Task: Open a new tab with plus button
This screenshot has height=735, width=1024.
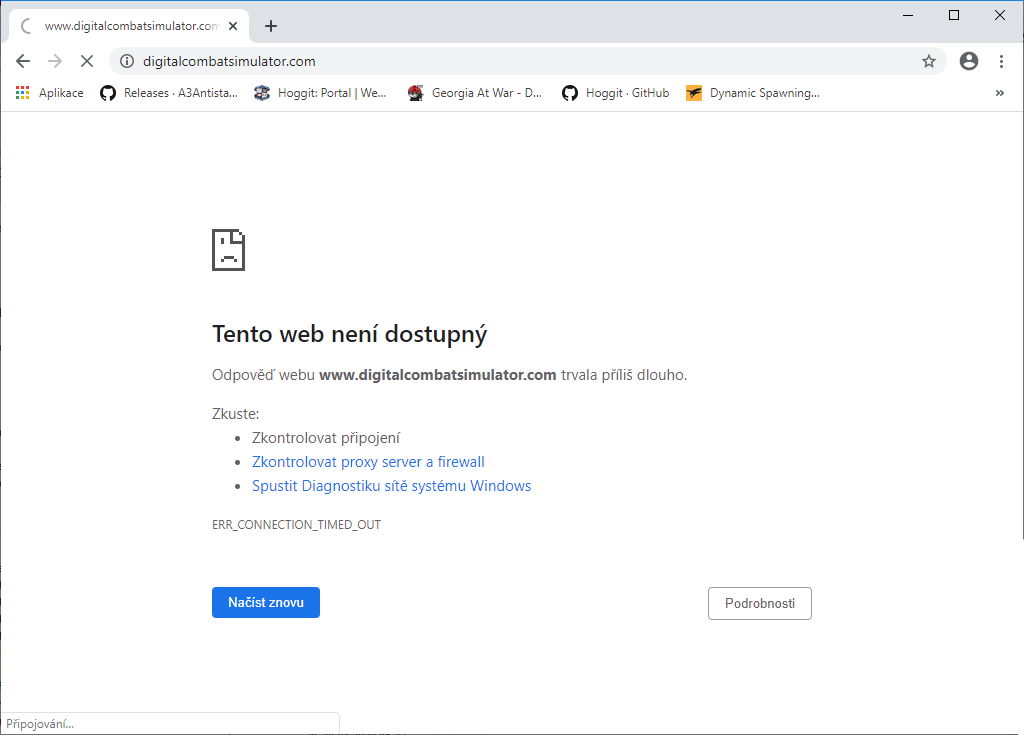Action: point(271,26)
